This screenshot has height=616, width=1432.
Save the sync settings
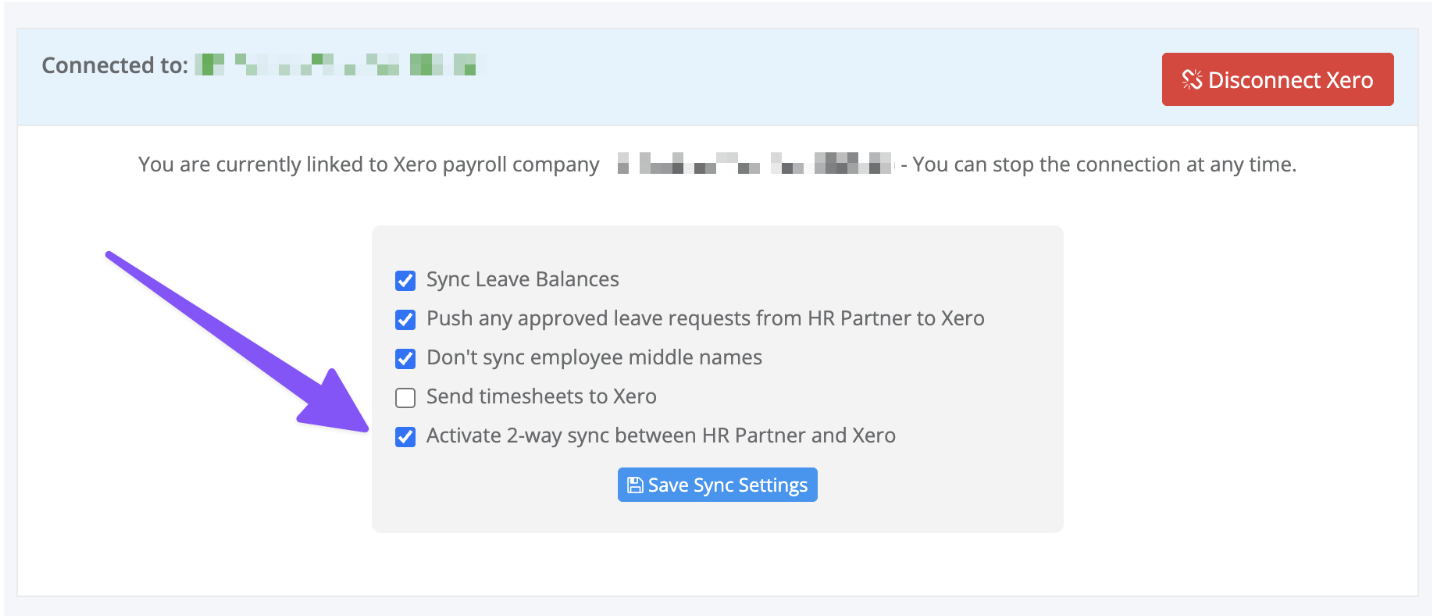point(717,485)
